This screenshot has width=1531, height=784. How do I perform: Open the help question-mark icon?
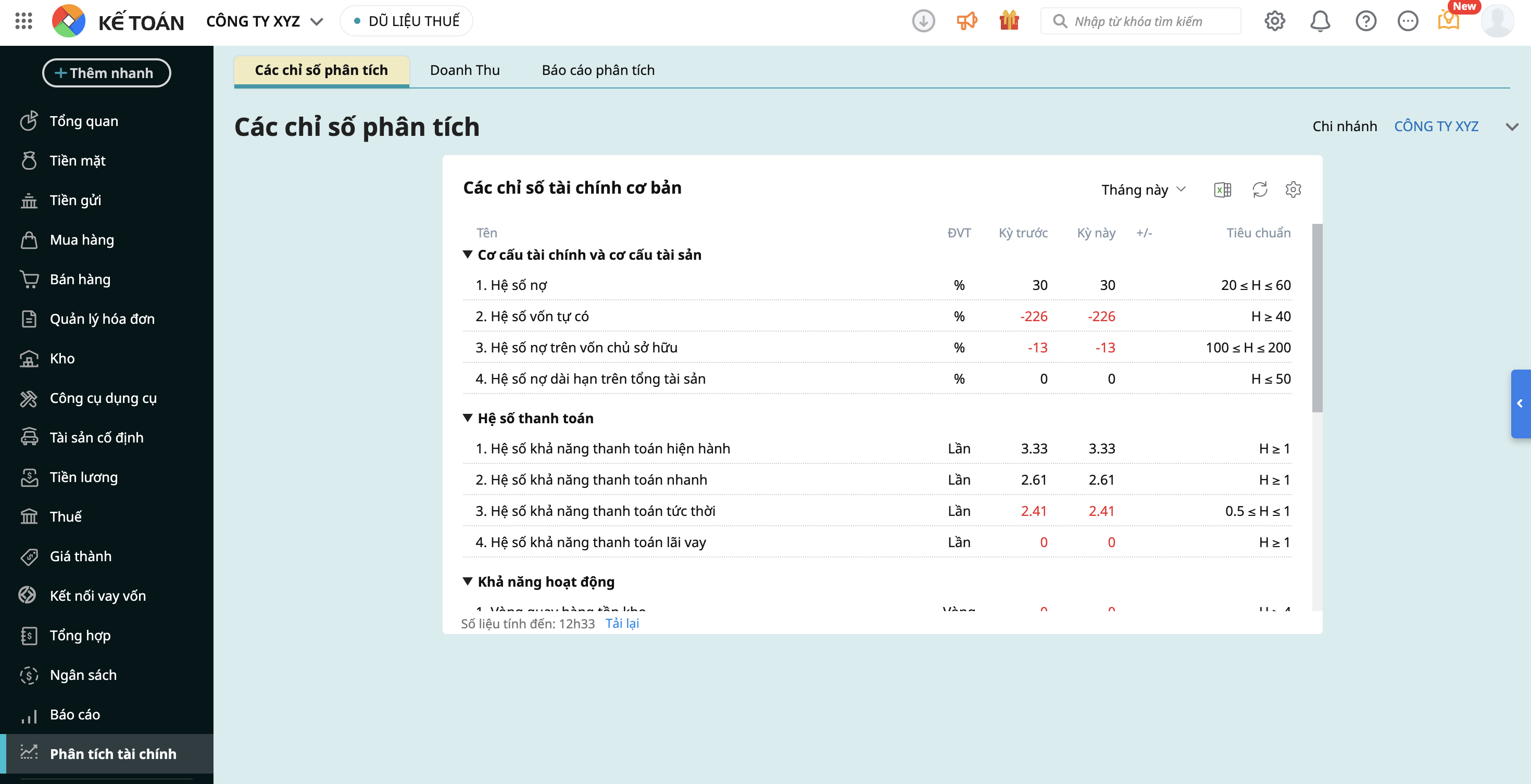(x=1366, y=21)
